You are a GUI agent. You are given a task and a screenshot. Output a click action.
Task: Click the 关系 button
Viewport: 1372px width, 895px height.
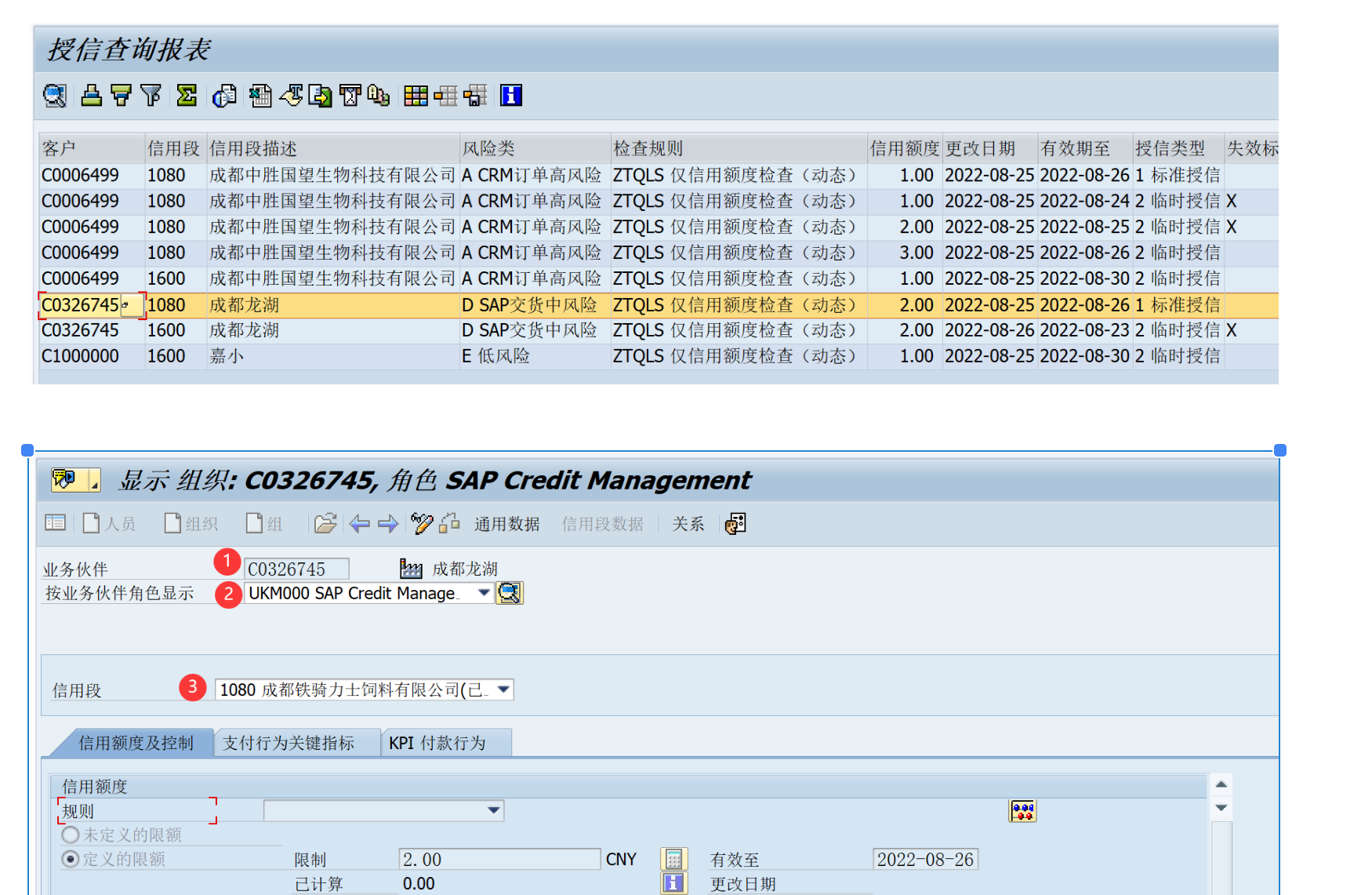point(688,524)
